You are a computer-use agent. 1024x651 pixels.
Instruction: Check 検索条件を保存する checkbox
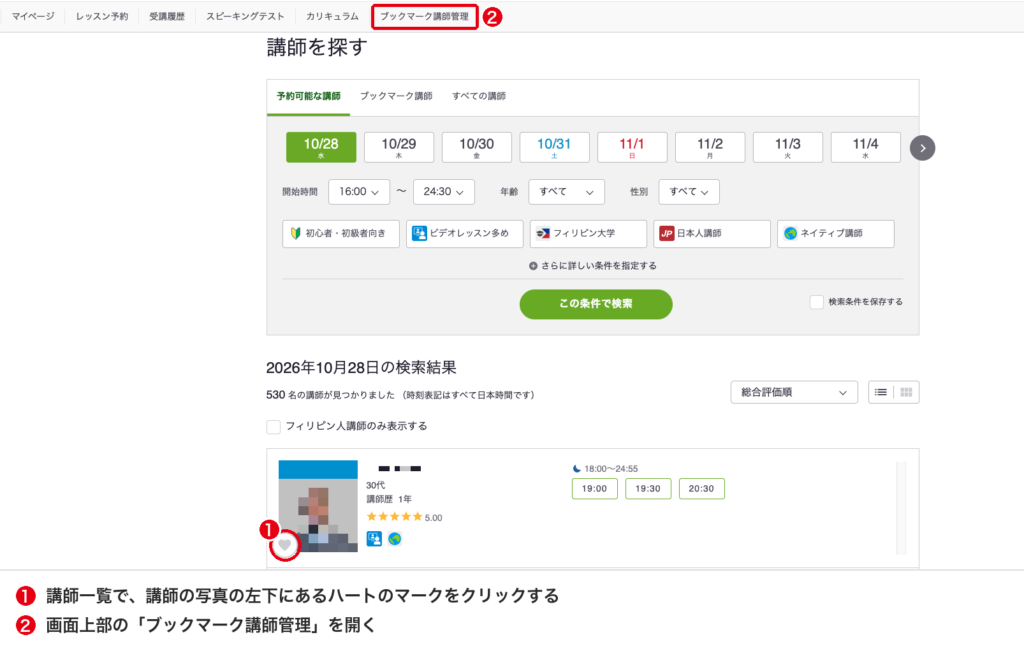click(816, 302)
